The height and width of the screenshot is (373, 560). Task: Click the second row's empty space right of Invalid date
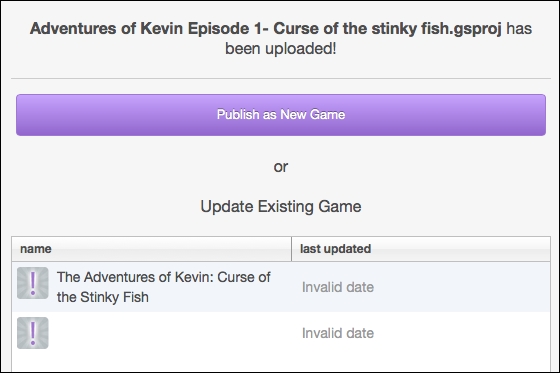click(x=462, y=333)
